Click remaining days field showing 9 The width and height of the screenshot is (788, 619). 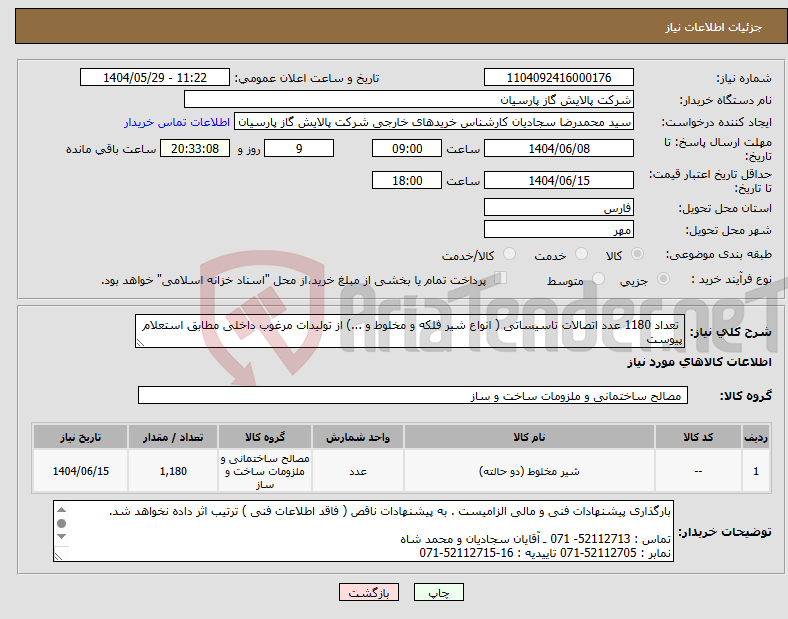pyautogui.click(x=299, y=149)
